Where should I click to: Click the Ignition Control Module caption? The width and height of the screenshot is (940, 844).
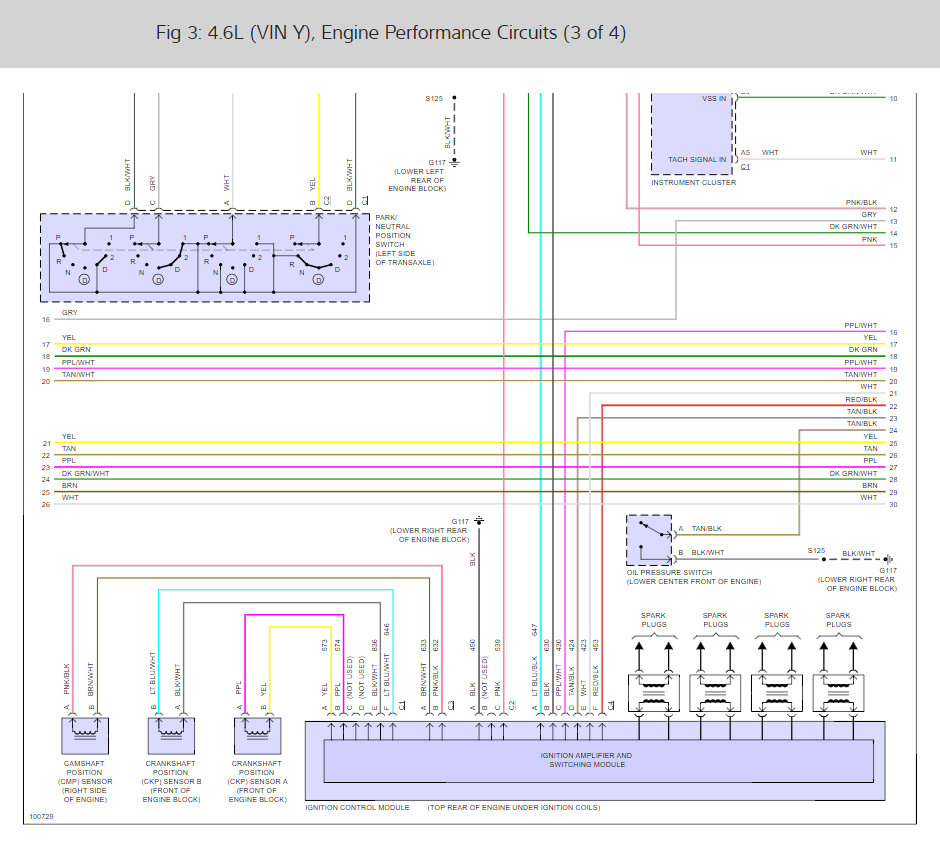(357, 807)
